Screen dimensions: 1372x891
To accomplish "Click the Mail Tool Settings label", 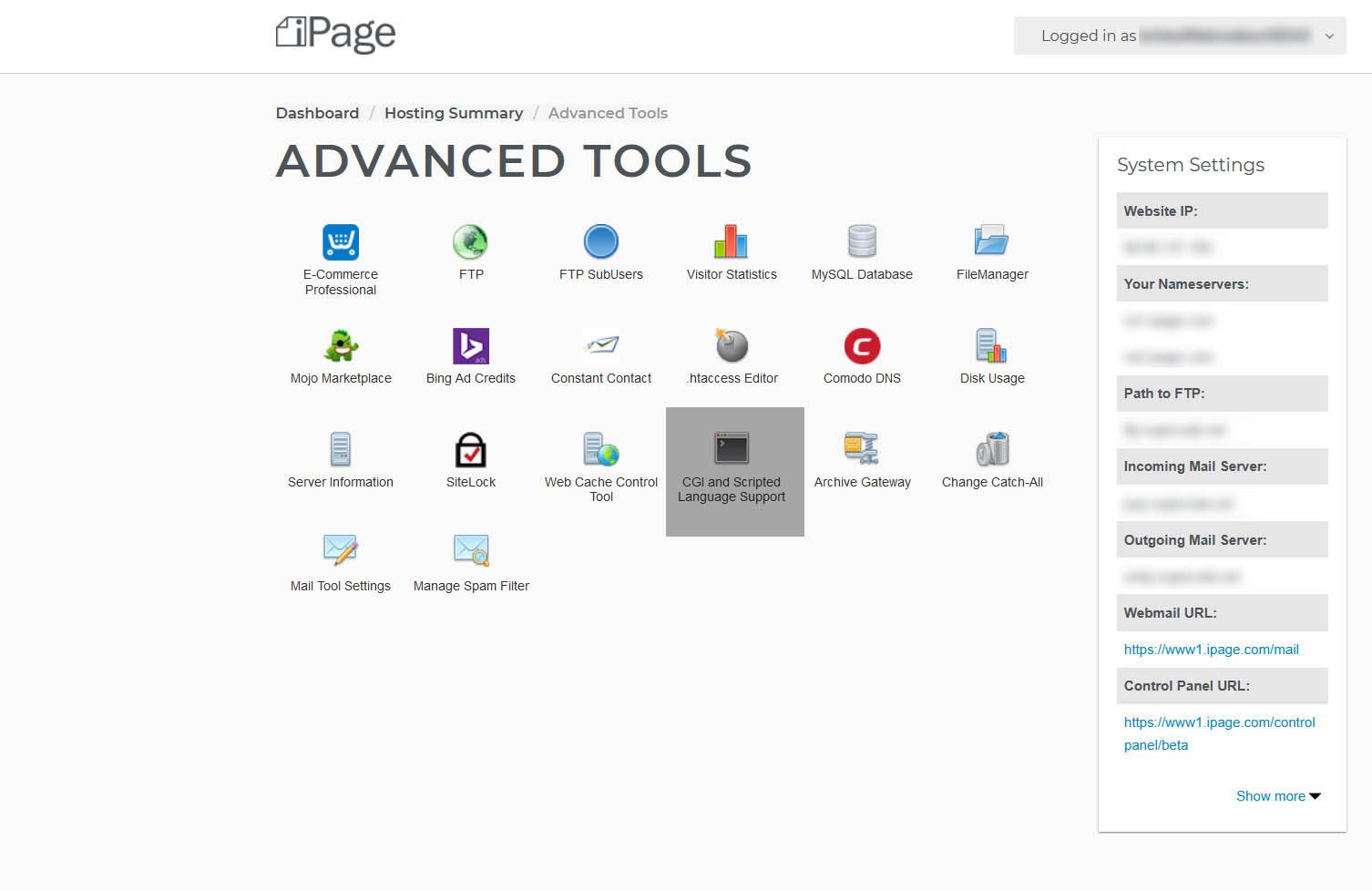I will [341, 586].
